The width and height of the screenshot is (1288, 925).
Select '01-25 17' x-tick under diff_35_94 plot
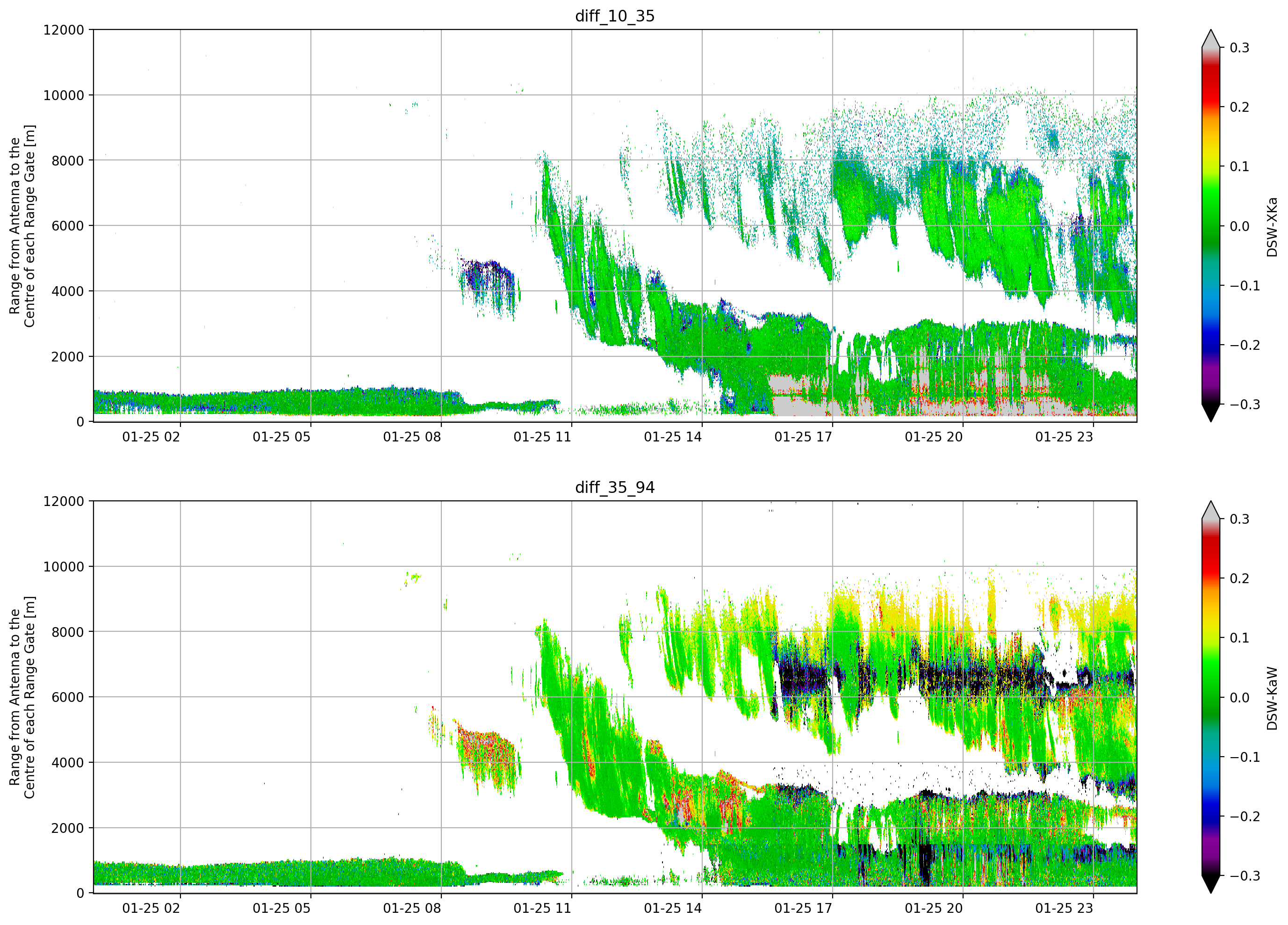tap(803, 909)
